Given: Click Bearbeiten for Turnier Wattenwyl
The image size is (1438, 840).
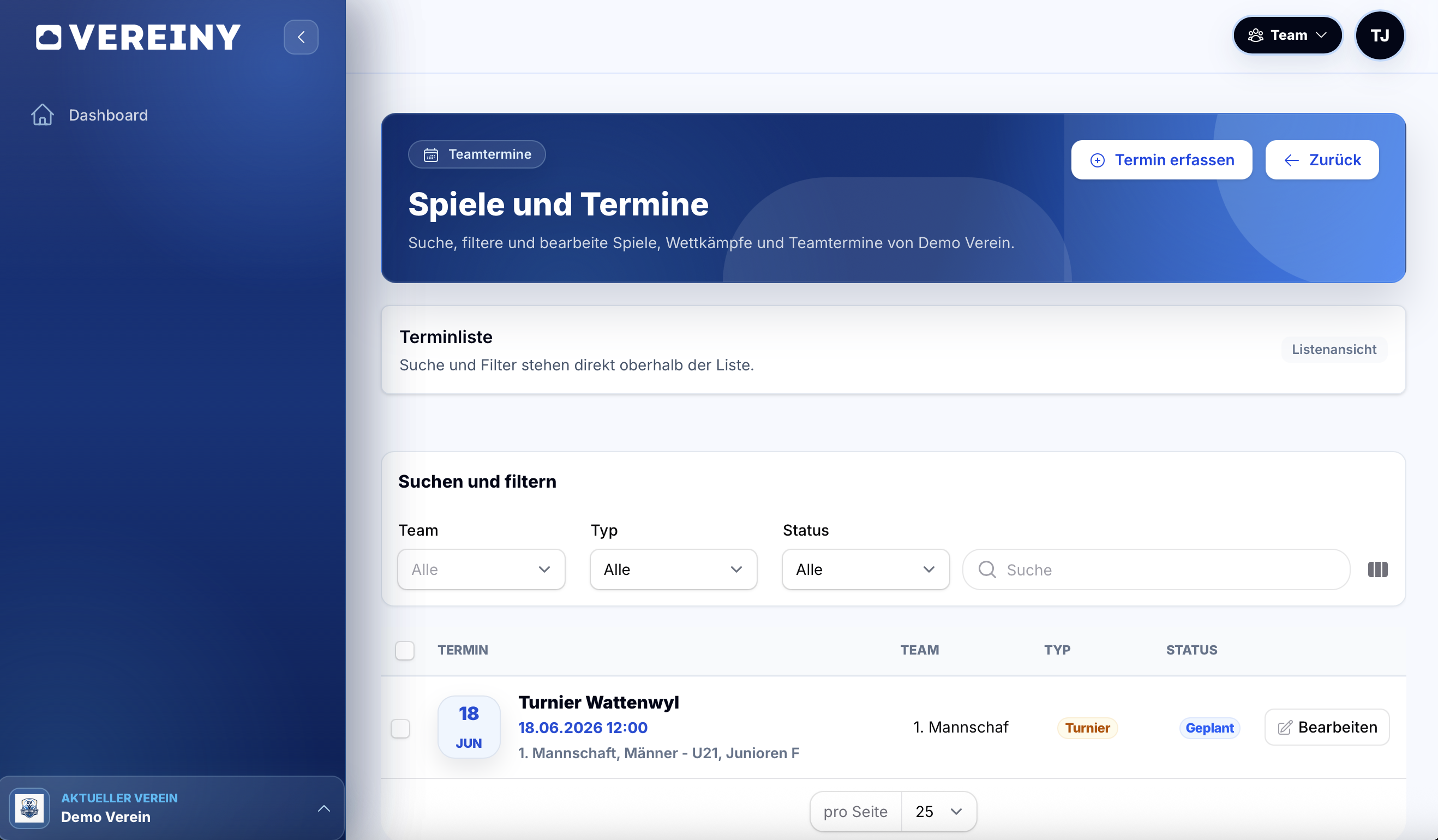Looking at the screenshot, I should (x=1327, y=727).
